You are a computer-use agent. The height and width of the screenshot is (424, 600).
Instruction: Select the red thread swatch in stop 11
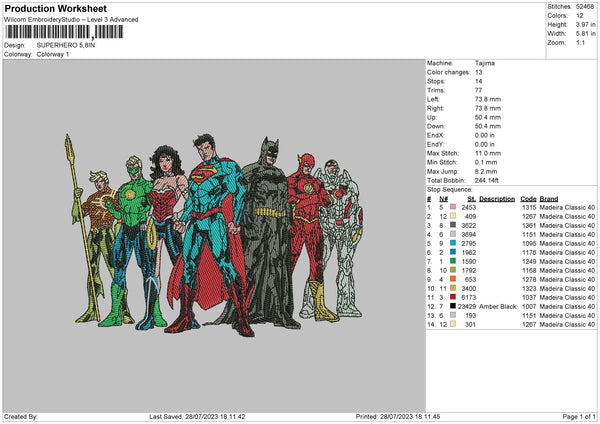[x=455, y=297]
